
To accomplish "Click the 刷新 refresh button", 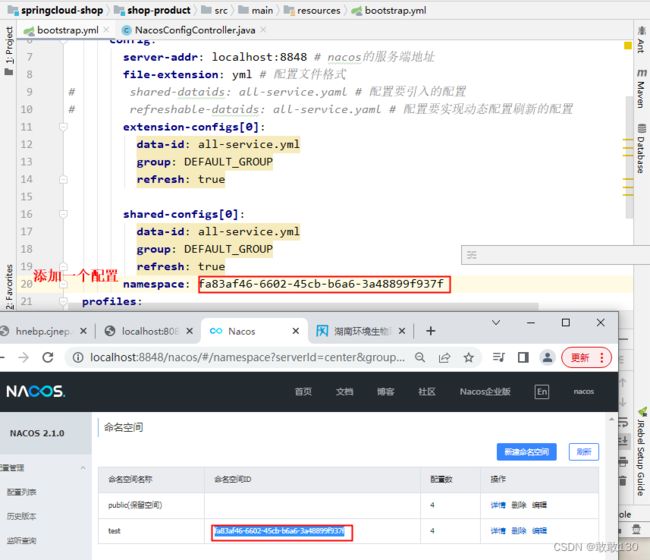I will (x=584, y=452).
